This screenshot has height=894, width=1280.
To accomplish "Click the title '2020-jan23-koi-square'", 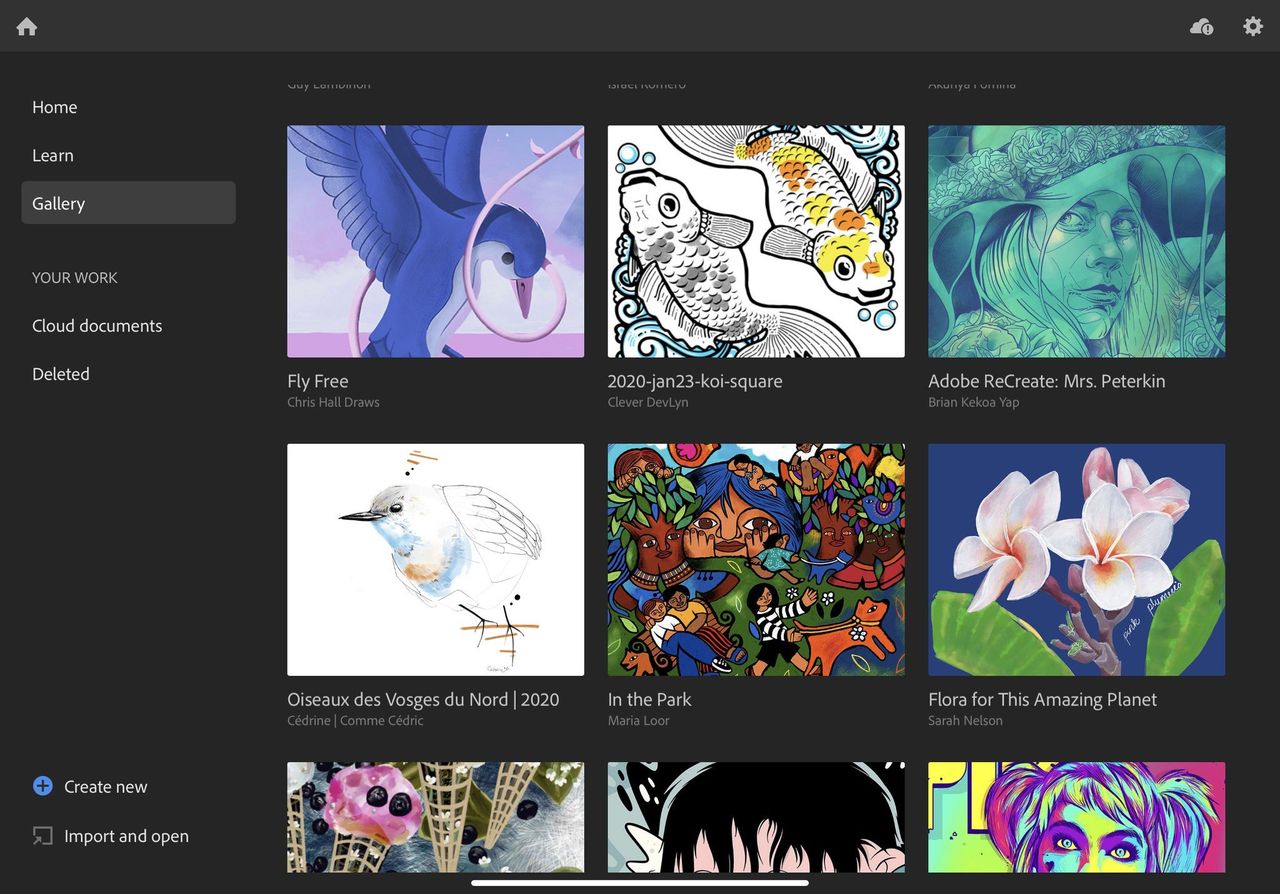I will click(x=695, y=381).
